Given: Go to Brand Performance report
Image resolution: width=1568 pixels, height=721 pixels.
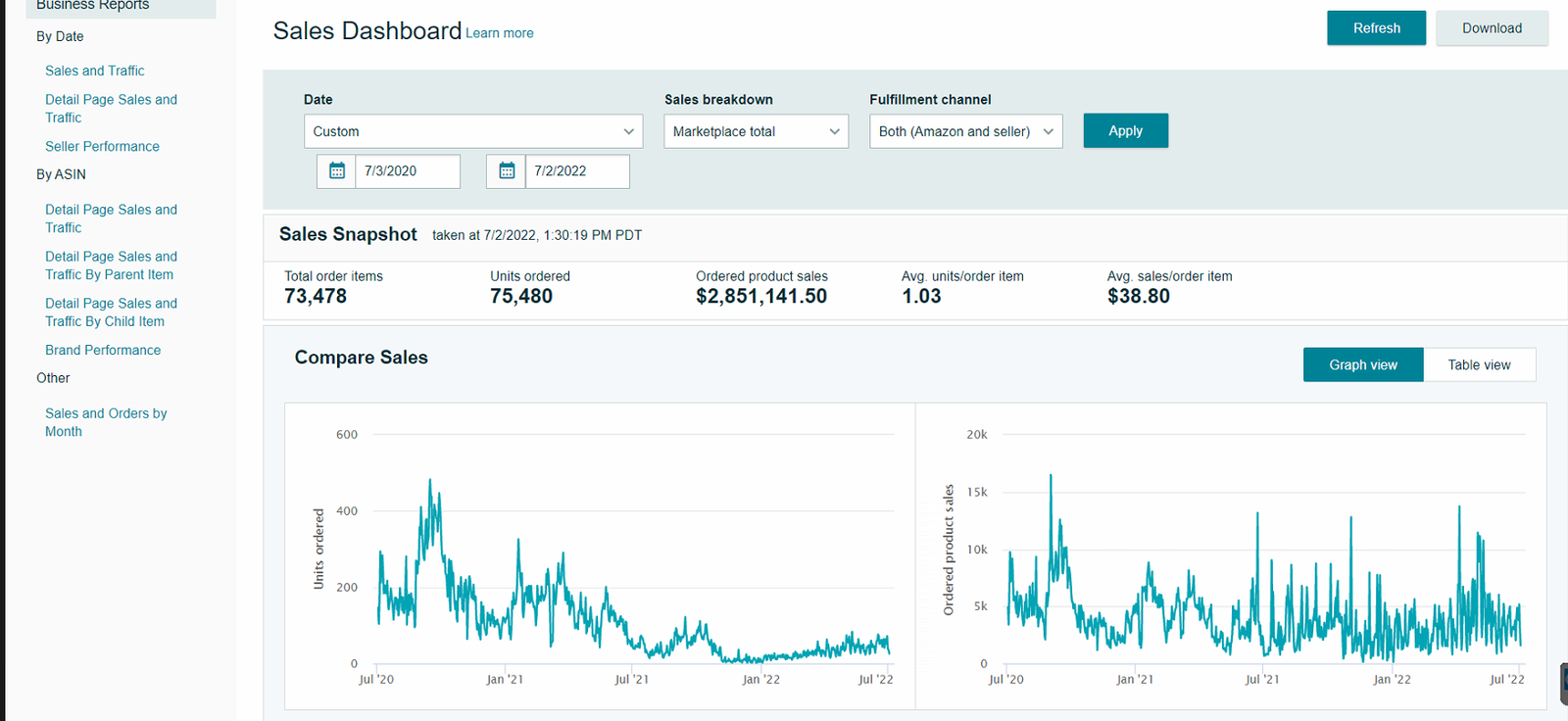Looking at the screenshot, I should point(103,350).
